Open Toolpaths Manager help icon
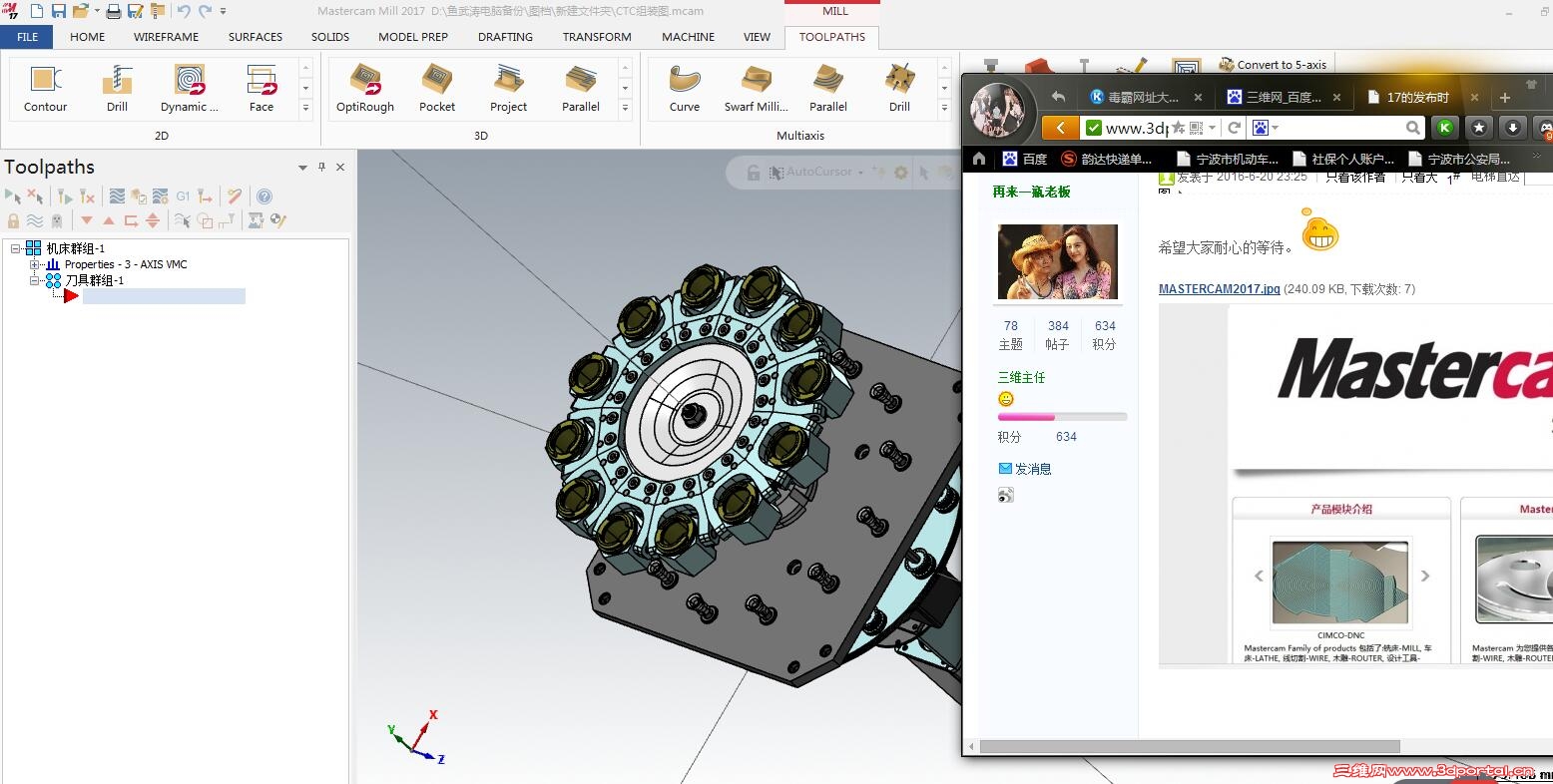This screenshot has height=784, width=1553. point(264,196)
